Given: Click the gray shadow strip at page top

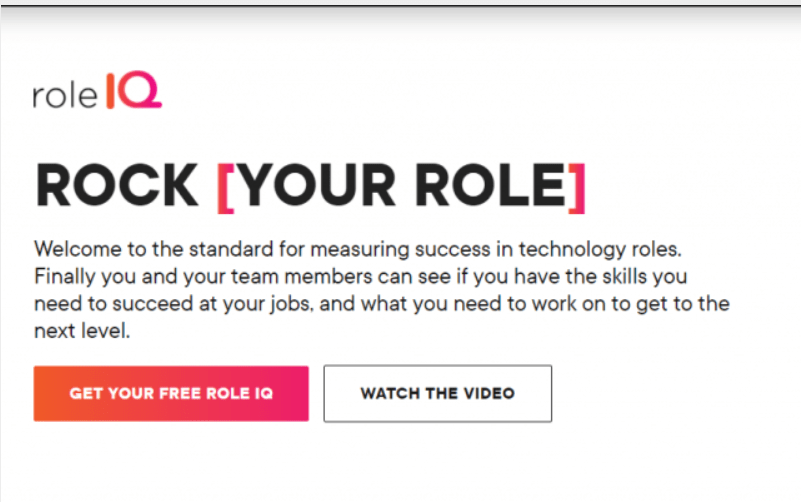Looking at the screenshot, I should point(400,14).
